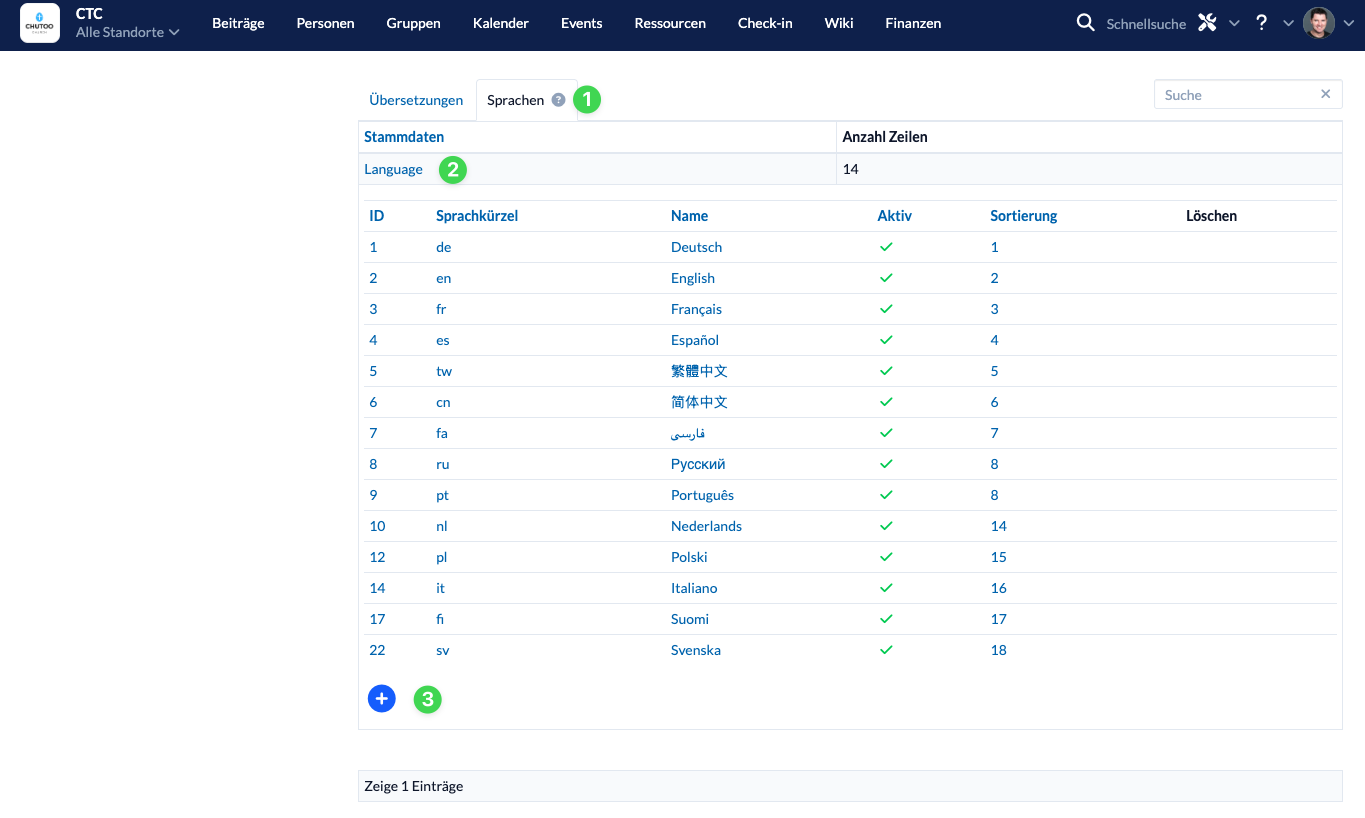Image resolution: width=1365 pixels, height=818 pixels.
Task: Clear the search field with X icon
Action: 1325,94
